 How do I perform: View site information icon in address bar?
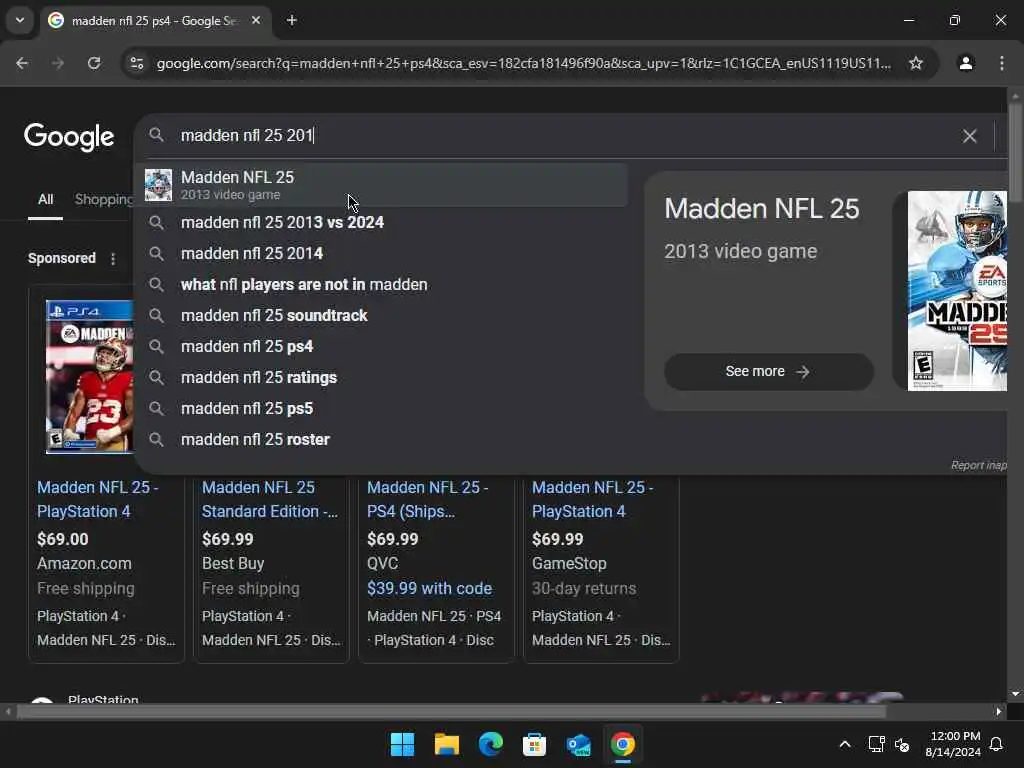pyautogui.click(x=137, y=63)
